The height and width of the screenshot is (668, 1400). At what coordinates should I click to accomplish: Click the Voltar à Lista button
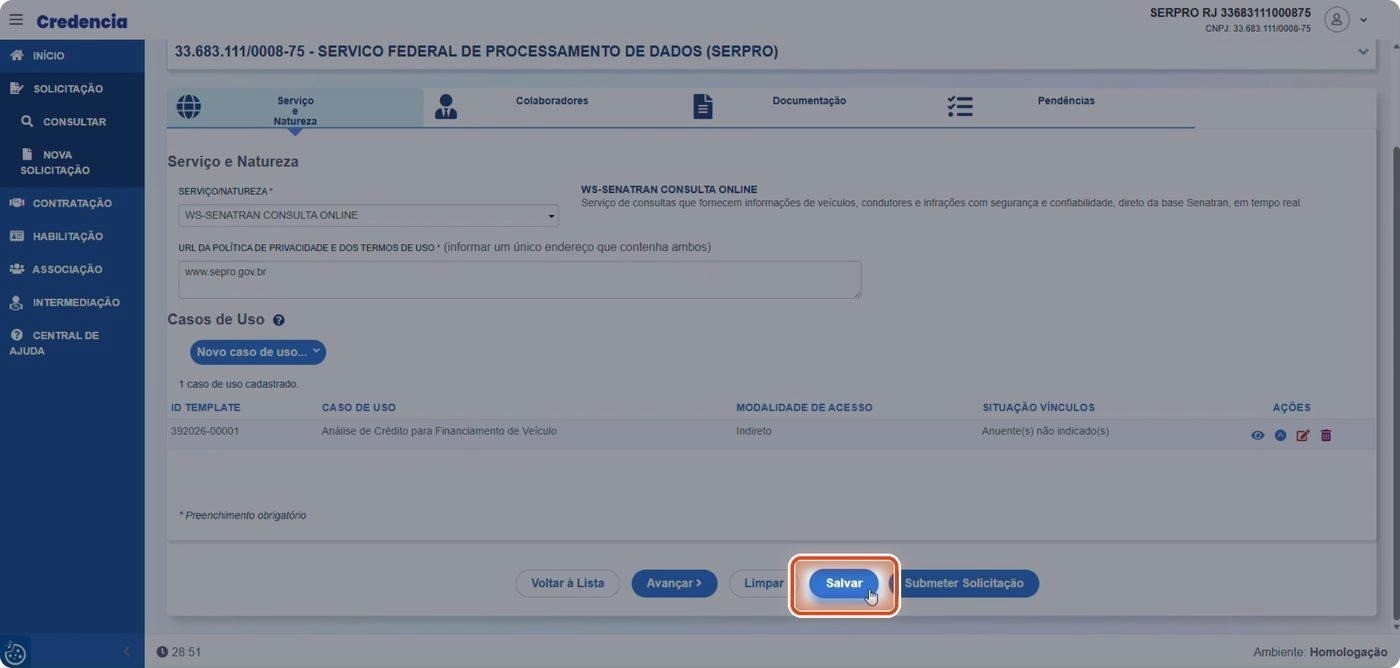coord(567,583)
